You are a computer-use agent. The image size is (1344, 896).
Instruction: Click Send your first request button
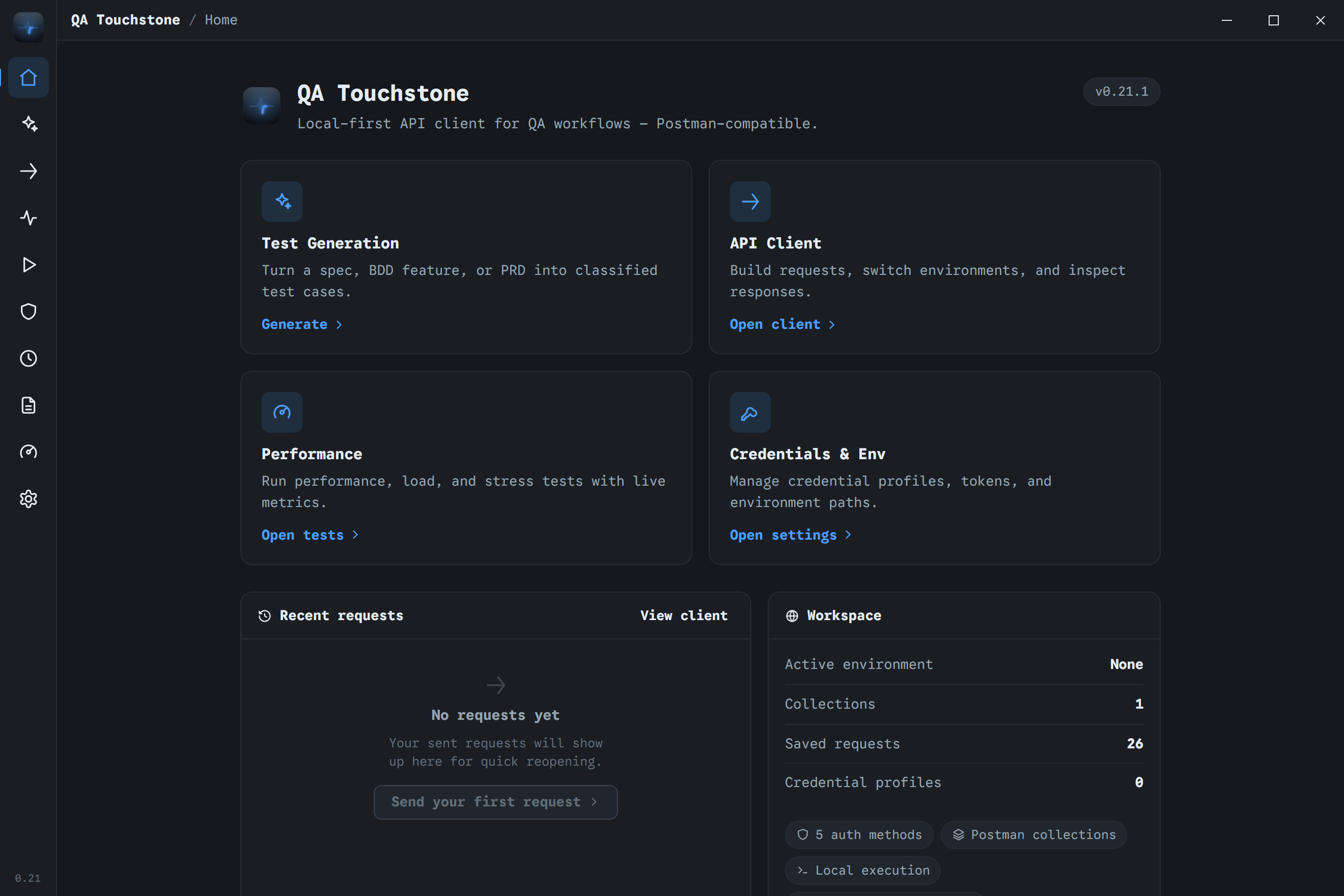click(495, 802)
